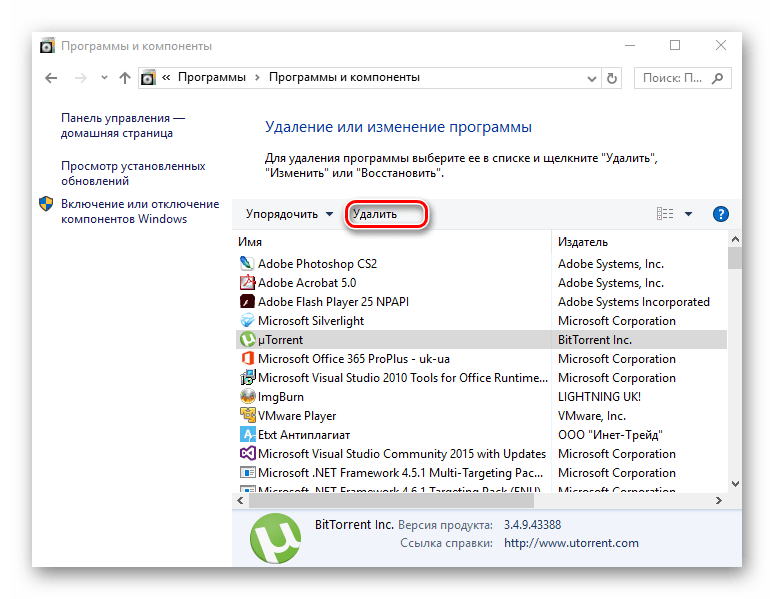Open the address bar history dropdown
Viewport: 774px width, 599px height.
591,79
